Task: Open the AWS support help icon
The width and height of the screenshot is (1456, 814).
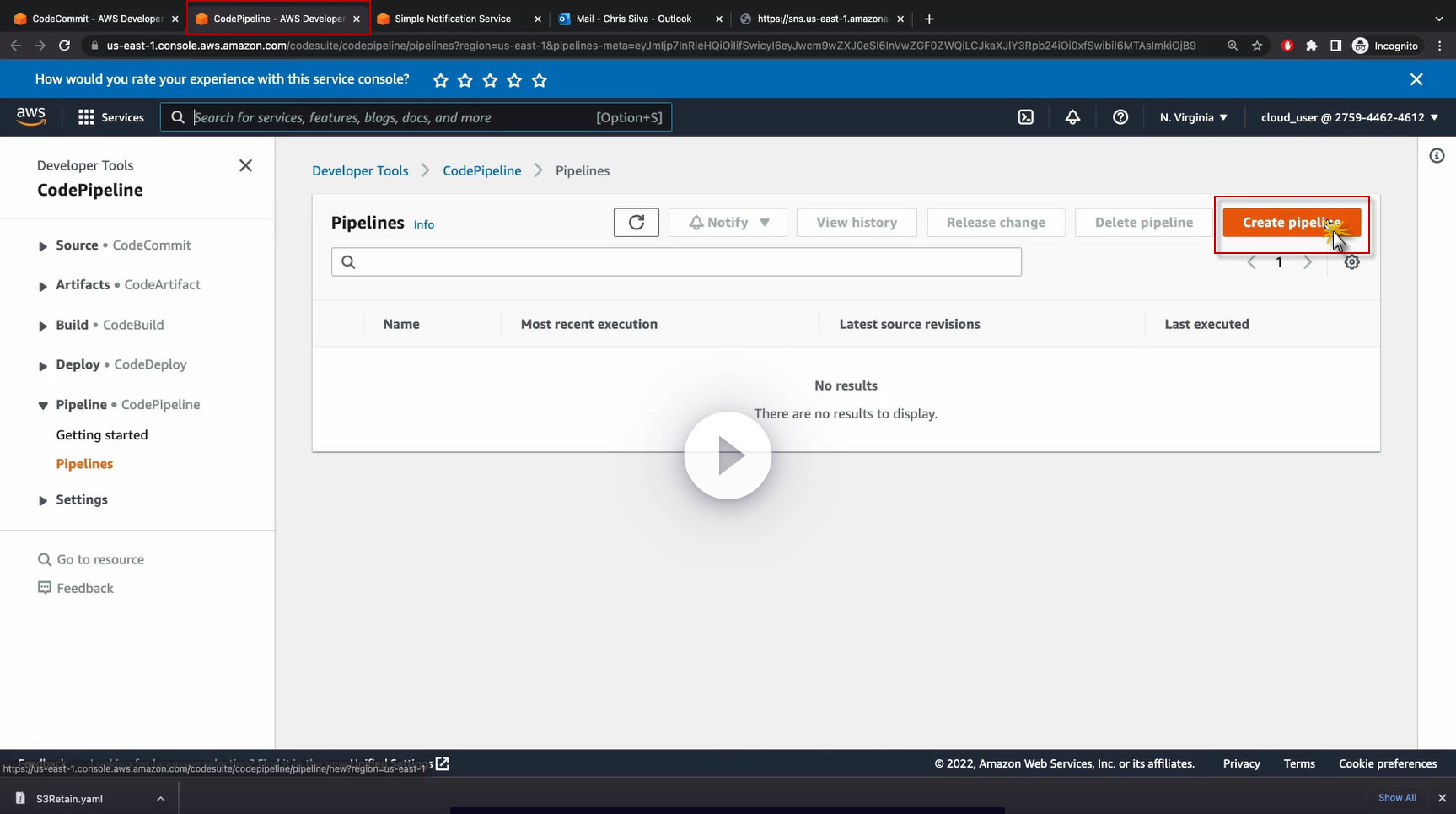Action: click(1120, 117)
